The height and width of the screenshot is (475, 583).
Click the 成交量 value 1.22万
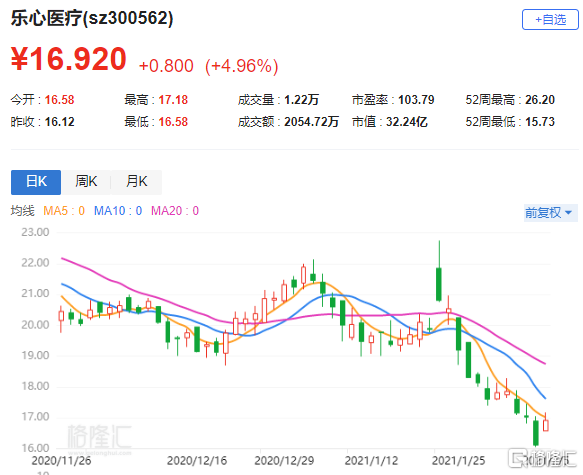(x=302, y=100)
